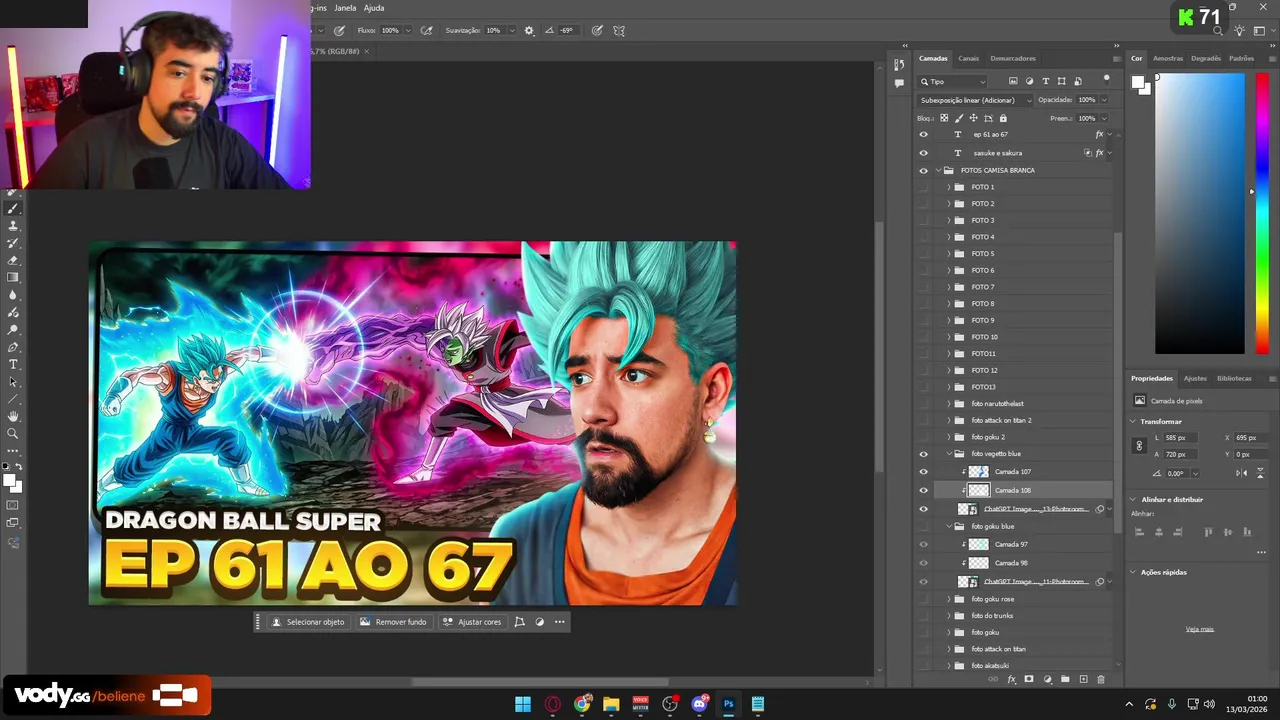Toggle the layer filter on/off switch
This screenshot has height=720, width=1280.
tap(1106, 79)
